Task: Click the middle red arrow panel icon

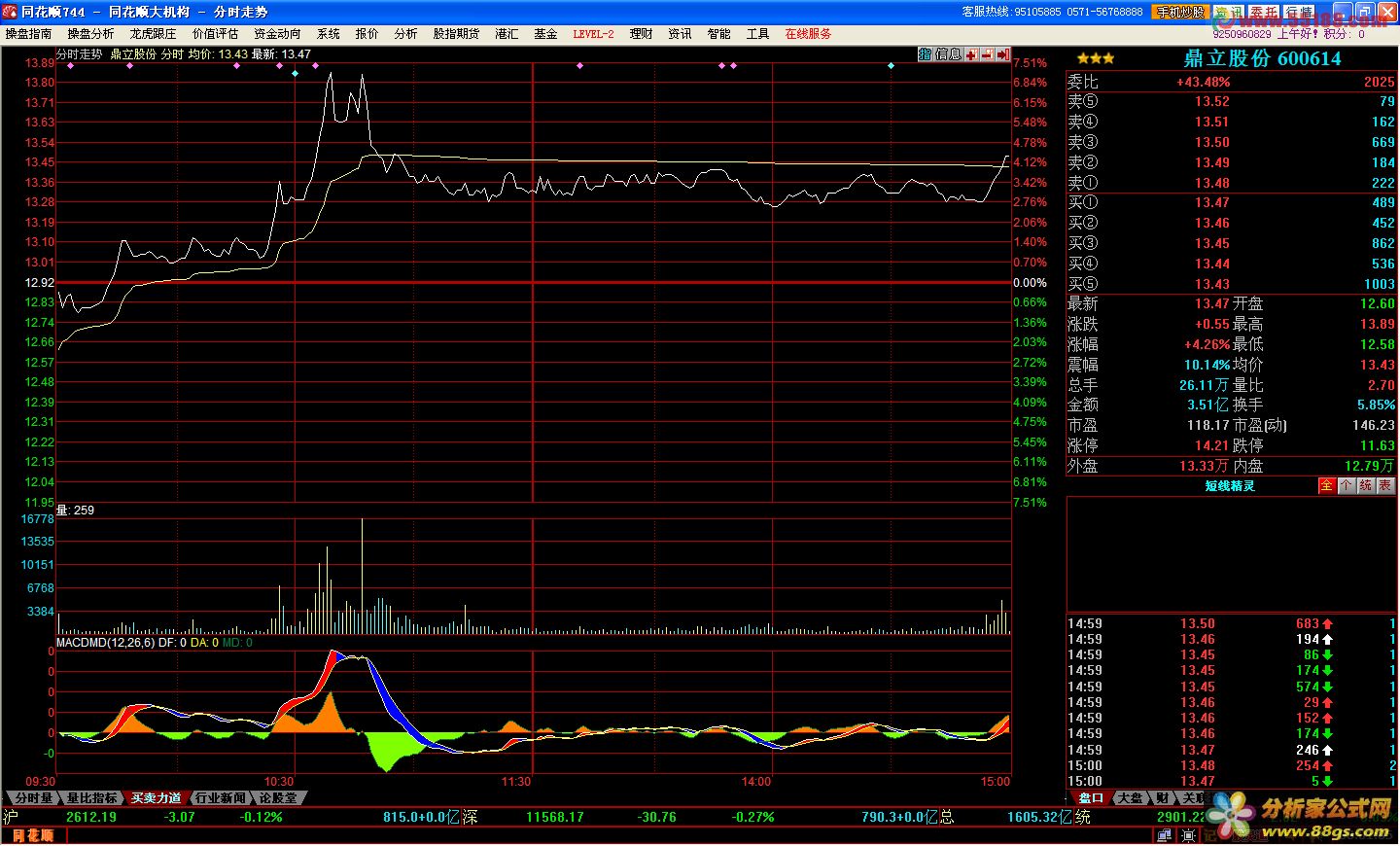Action: tap(988, 54)
